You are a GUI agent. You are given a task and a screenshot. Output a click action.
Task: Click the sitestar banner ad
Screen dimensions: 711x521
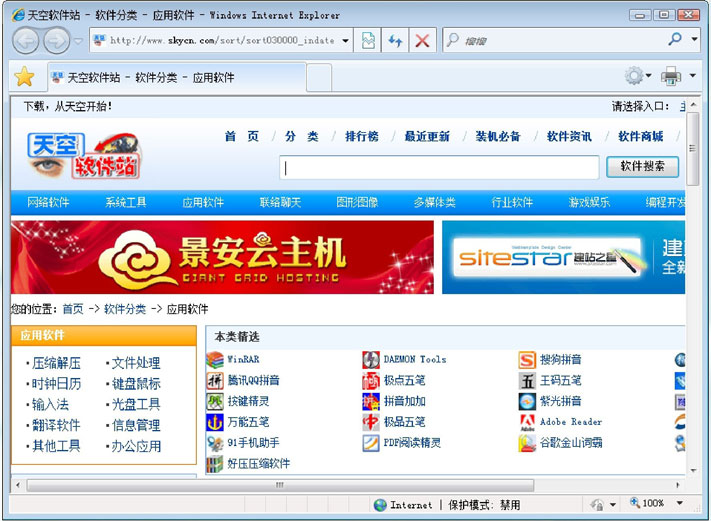click(x=563, y=257)
